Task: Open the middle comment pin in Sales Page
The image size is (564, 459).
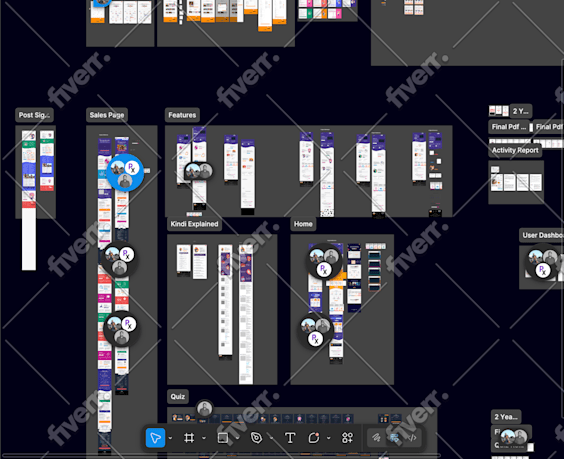Action: [x=119, y=260]
